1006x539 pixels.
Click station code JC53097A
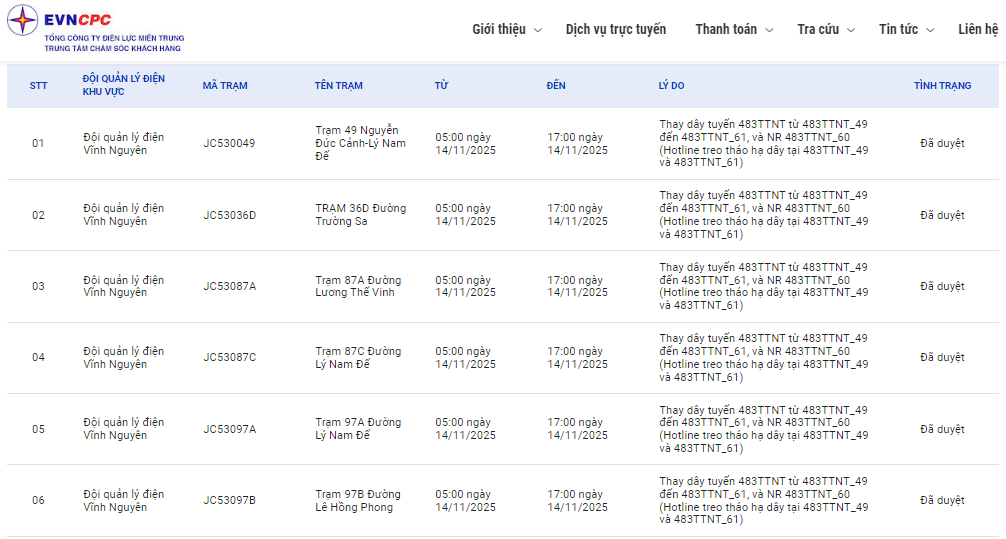click(229, 429)
